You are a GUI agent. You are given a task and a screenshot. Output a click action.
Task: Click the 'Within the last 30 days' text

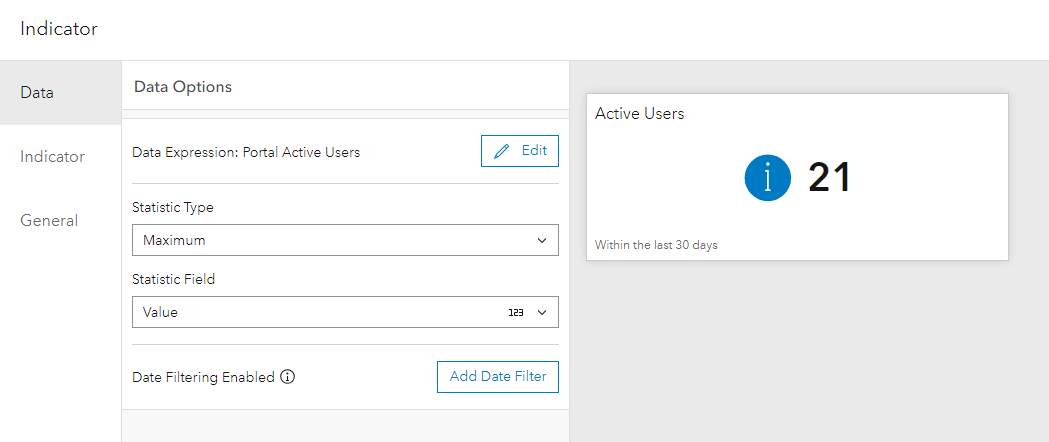coord(656,245)
